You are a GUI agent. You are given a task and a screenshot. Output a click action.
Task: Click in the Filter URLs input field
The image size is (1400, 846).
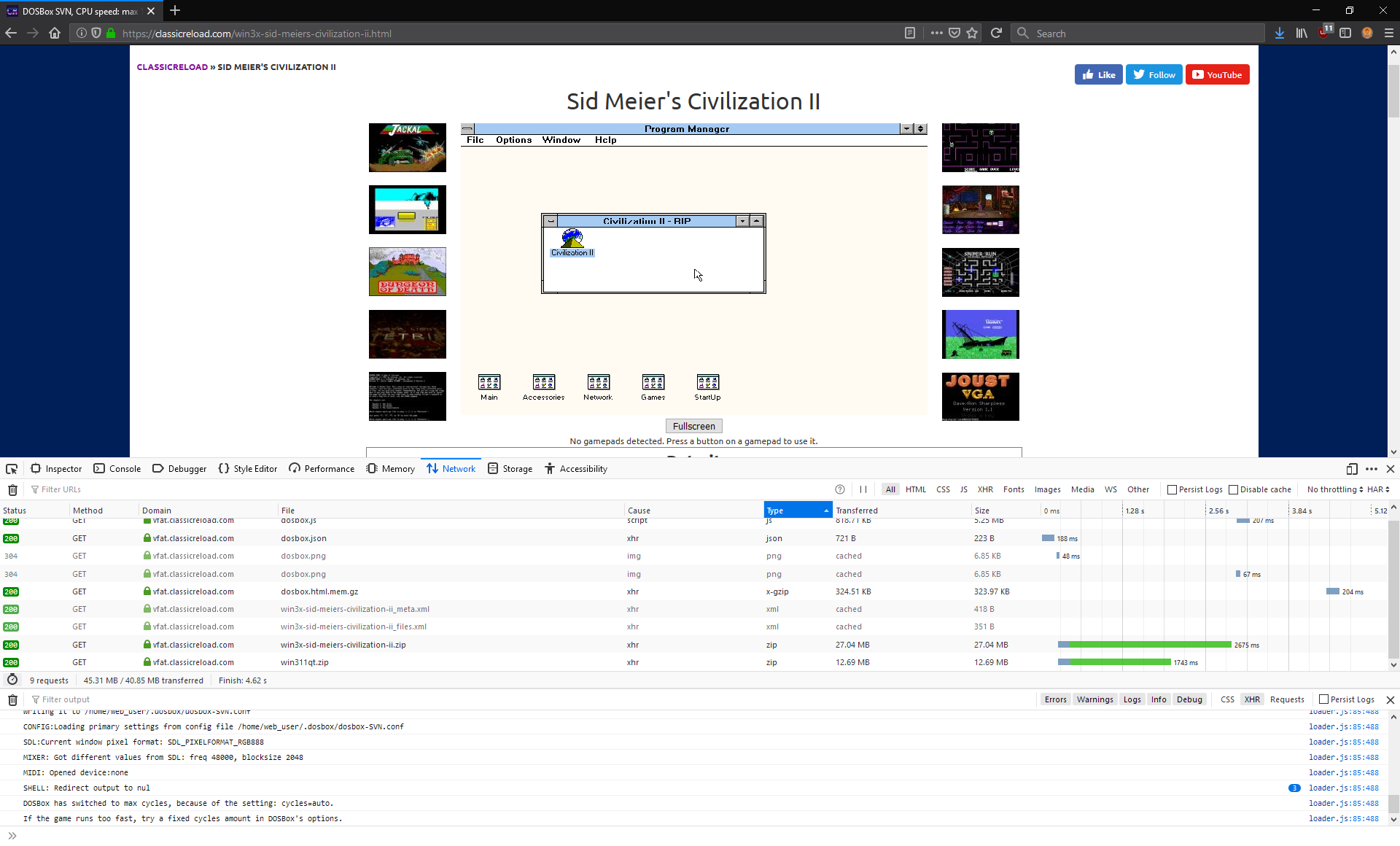[x=430, y=490]
